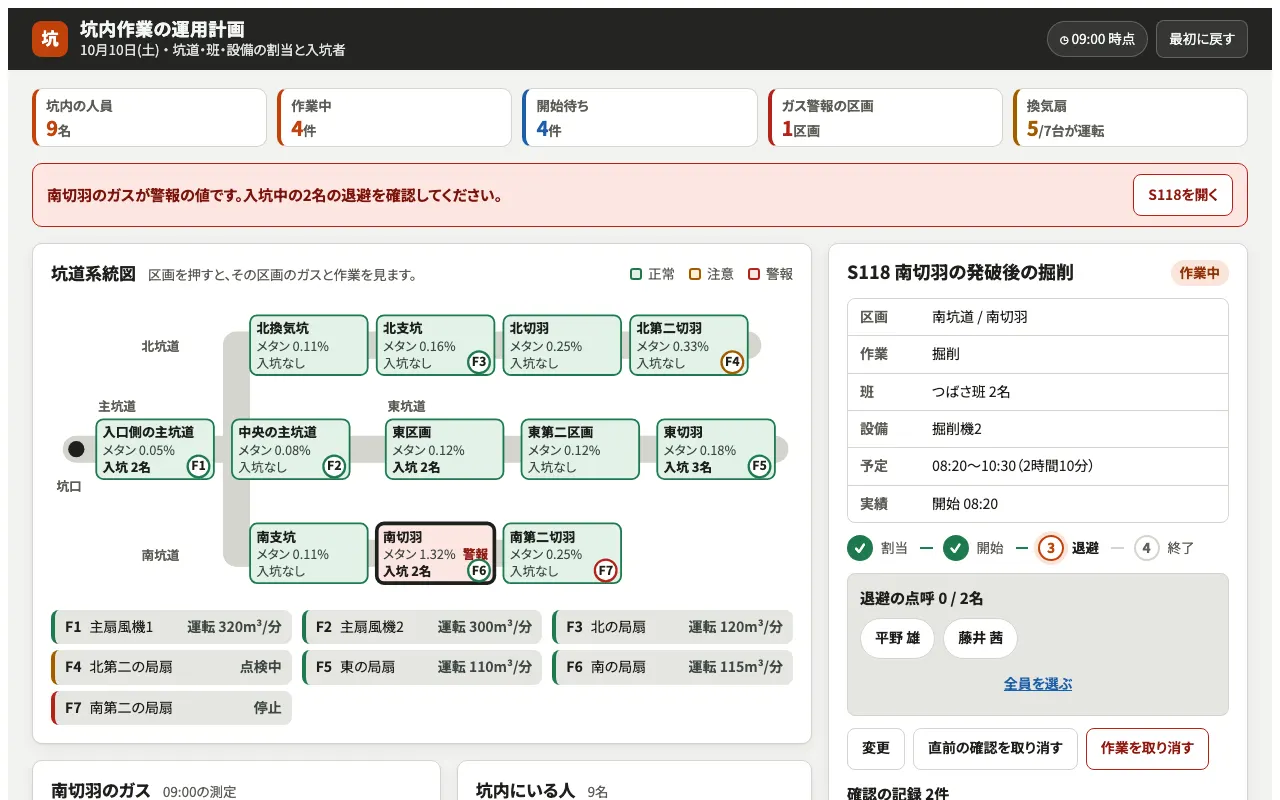
Task: Click the 作業中 status badge
Action: pos(1200,273)
